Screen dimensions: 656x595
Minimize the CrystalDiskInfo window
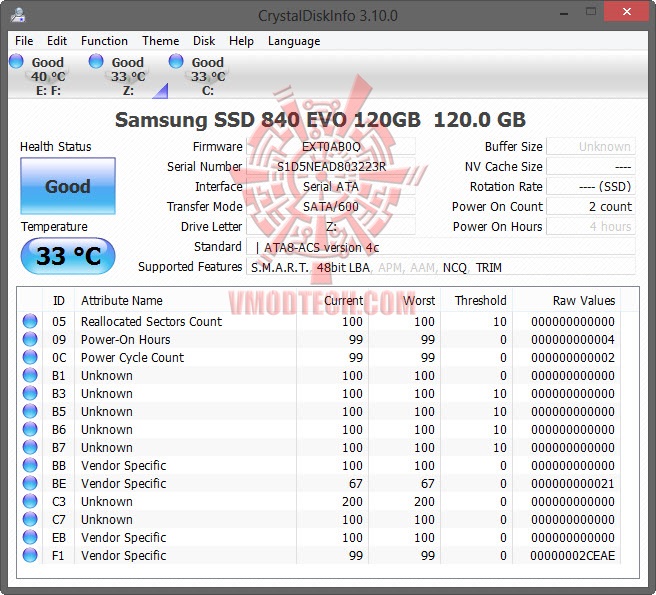564,13
